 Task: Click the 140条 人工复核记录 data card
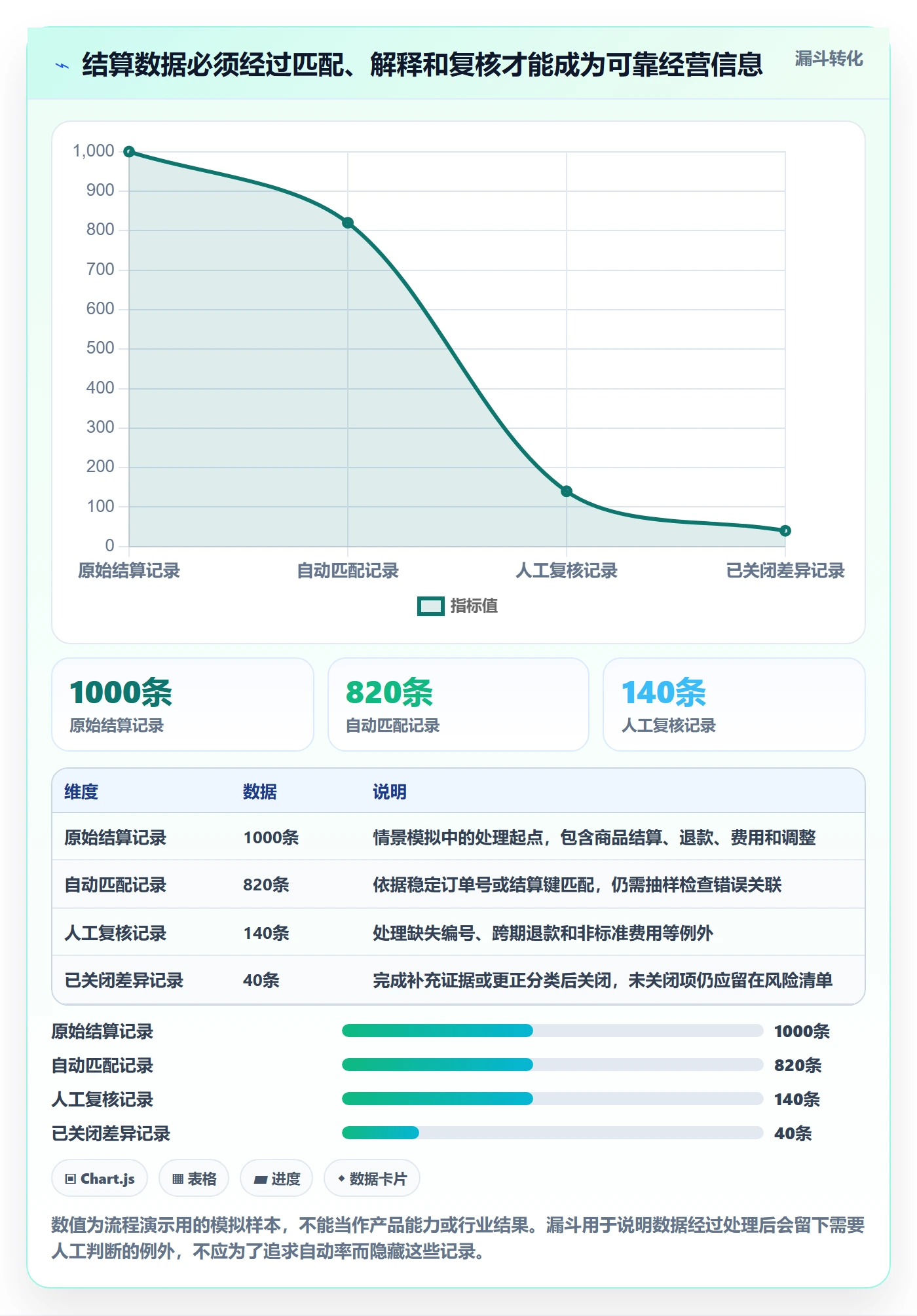click(734, 704)
